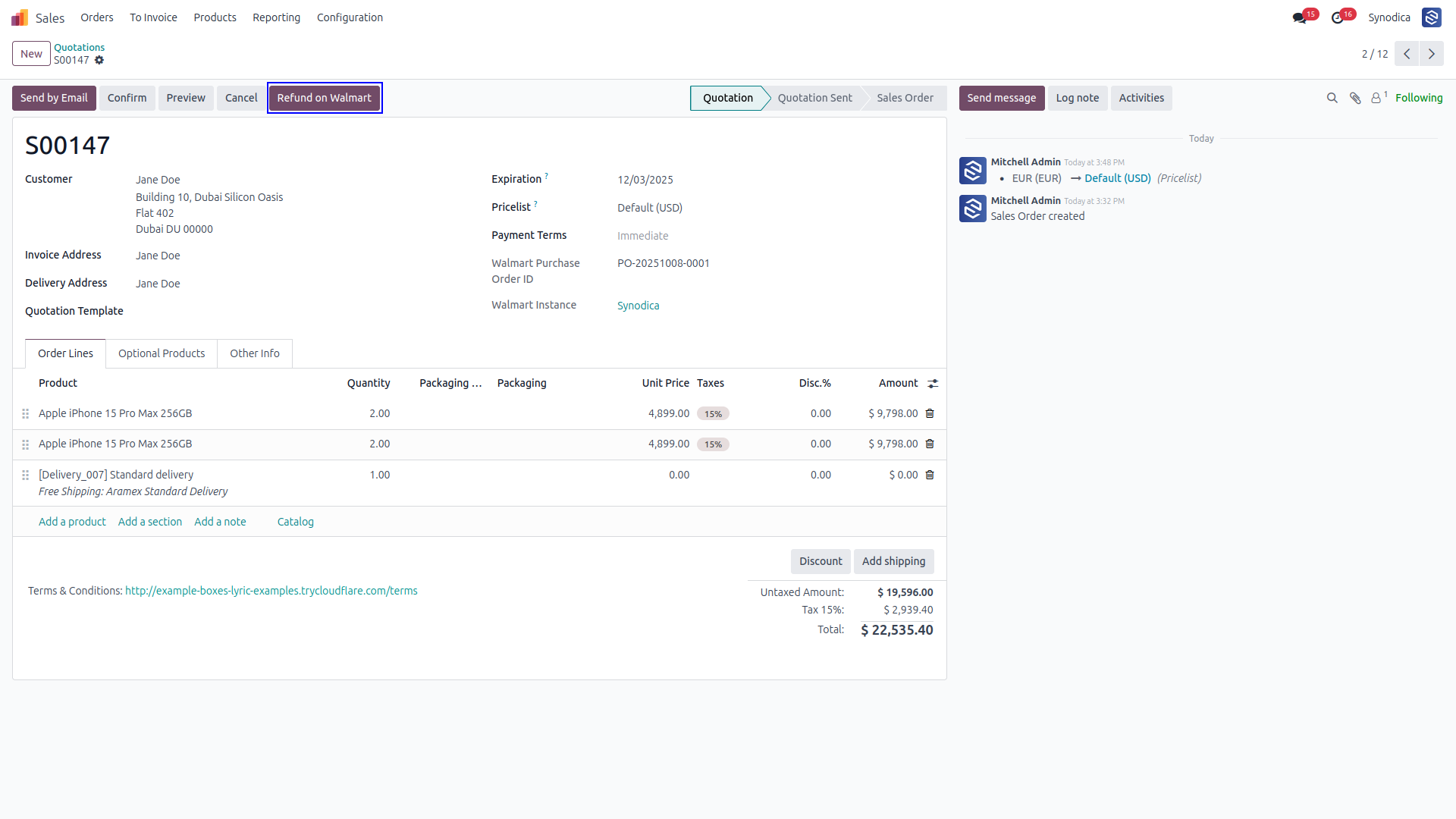Show followers with the person icon

click(x=1378, y=98)
